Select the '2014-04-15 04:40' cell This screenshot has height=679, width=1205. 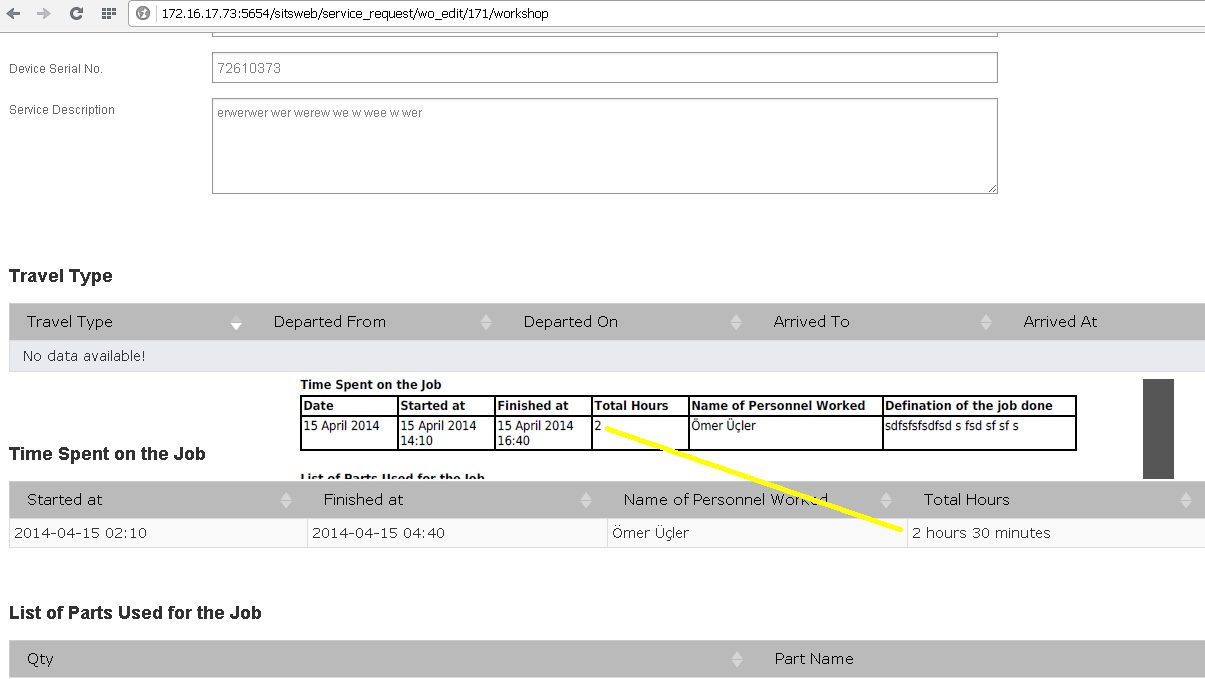pos(457,533)
